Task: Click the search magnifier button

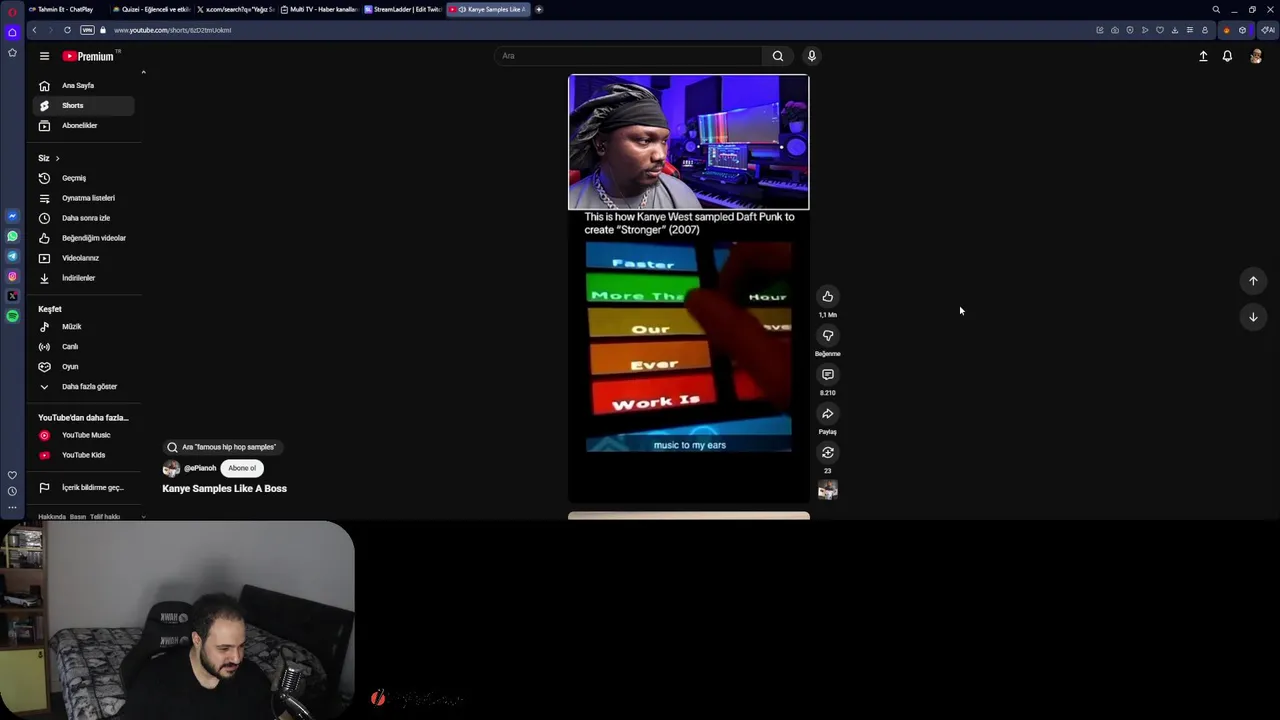Action: [x=778, y=56]
